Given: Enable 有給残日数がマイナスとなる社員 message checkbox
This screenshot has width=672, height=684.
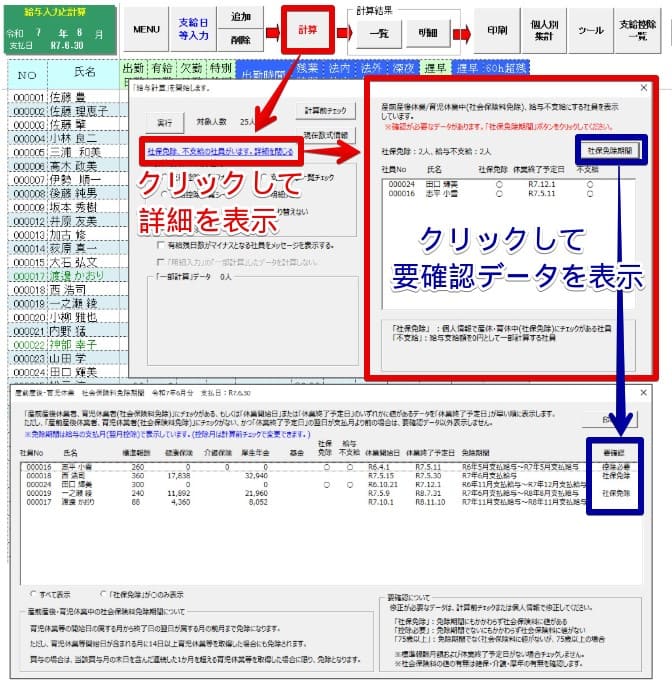Looking at the screenshot, I should pos(160,246).
